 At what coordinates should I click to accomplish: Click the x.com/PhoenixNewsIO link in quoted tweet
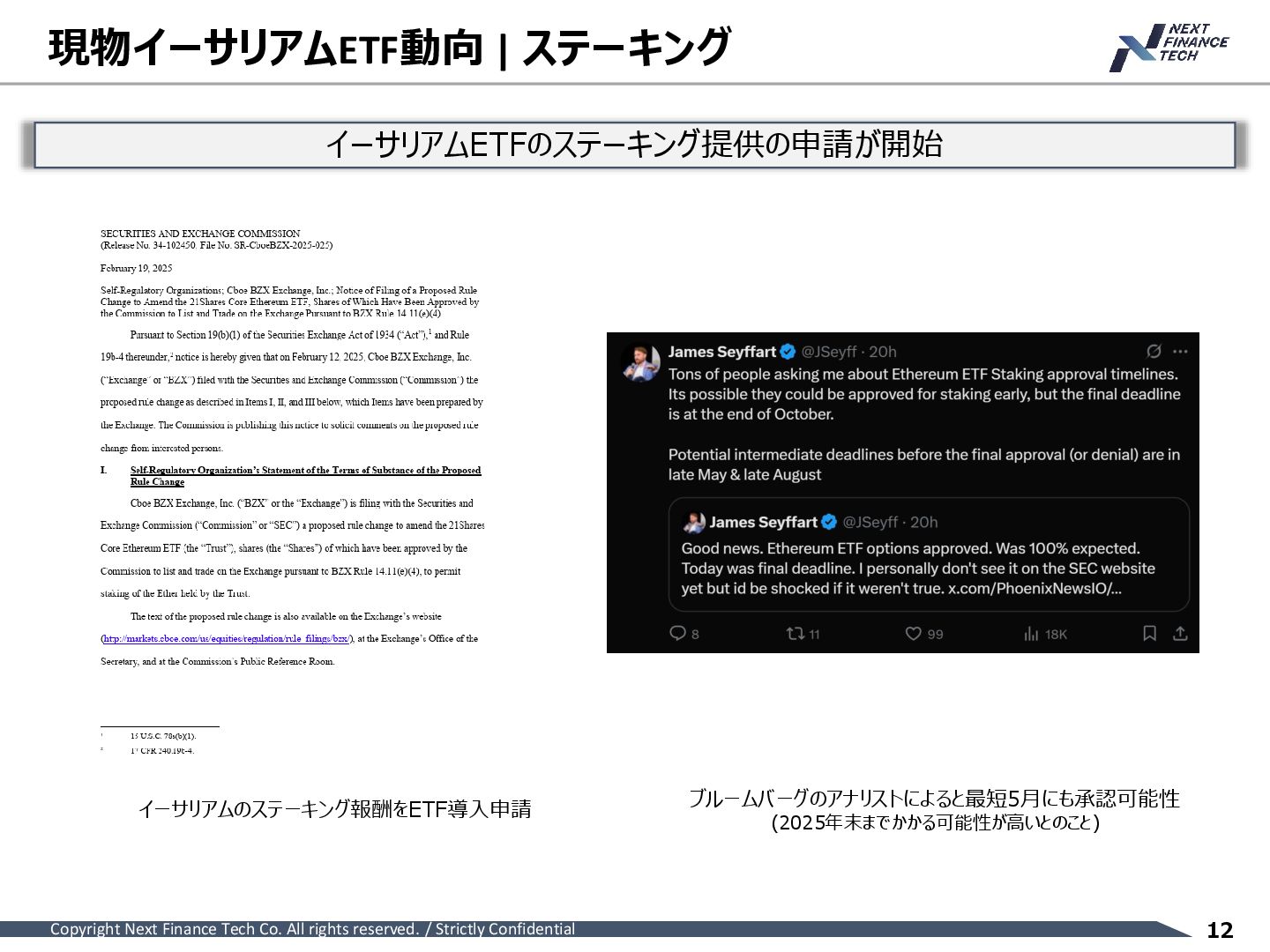[x=1035, y=588]
